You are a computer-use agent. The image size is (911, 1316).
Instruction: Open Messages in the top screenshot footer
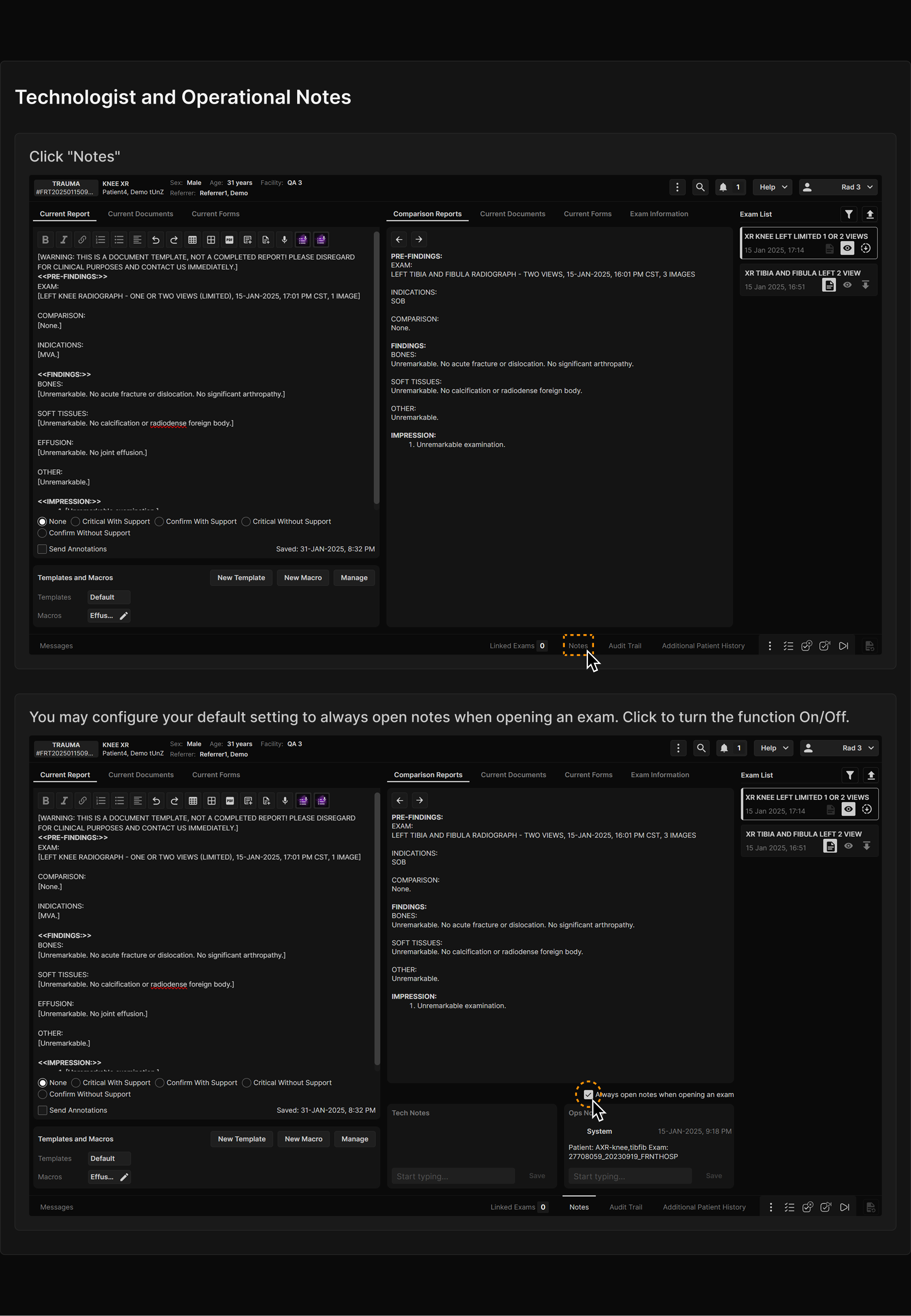[x=57, y=646]
